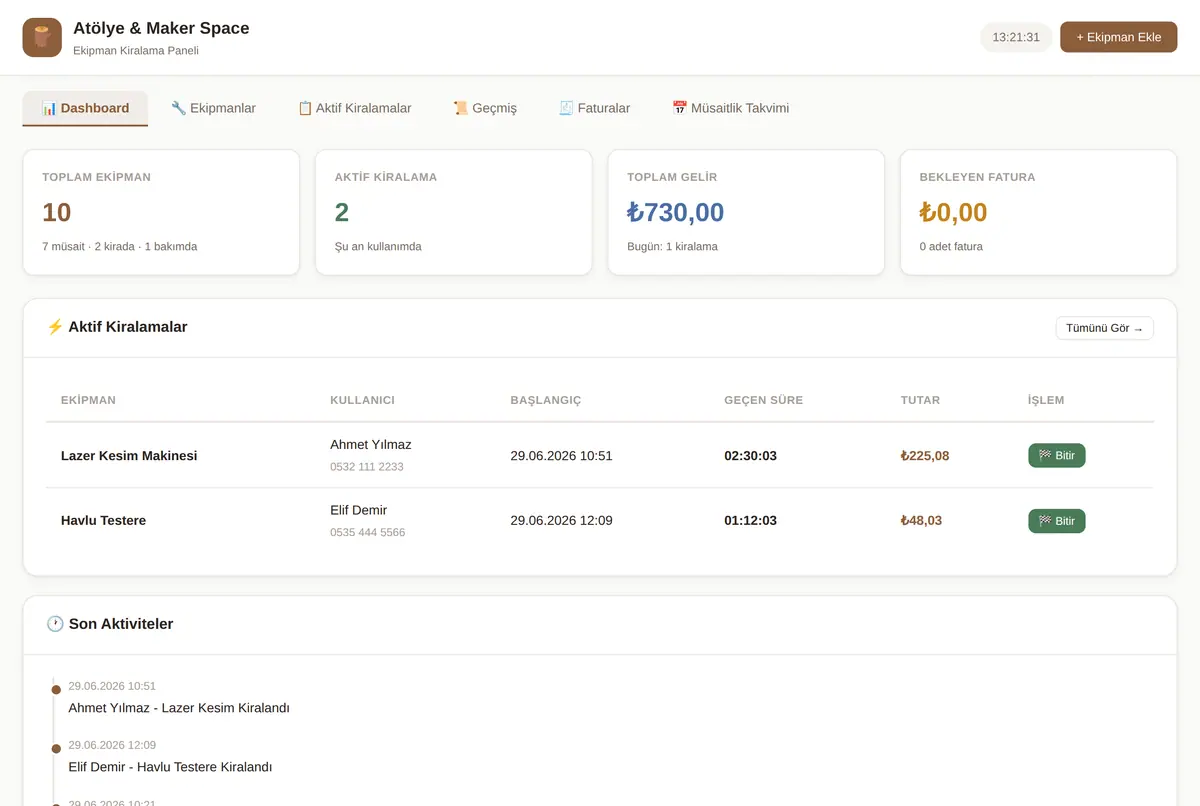The image size is (1200, 806).
Task: Finish the Lazer Kesim Makinesi rental with Bitir
Action: pyautogui.click(x=1056, y=455)
